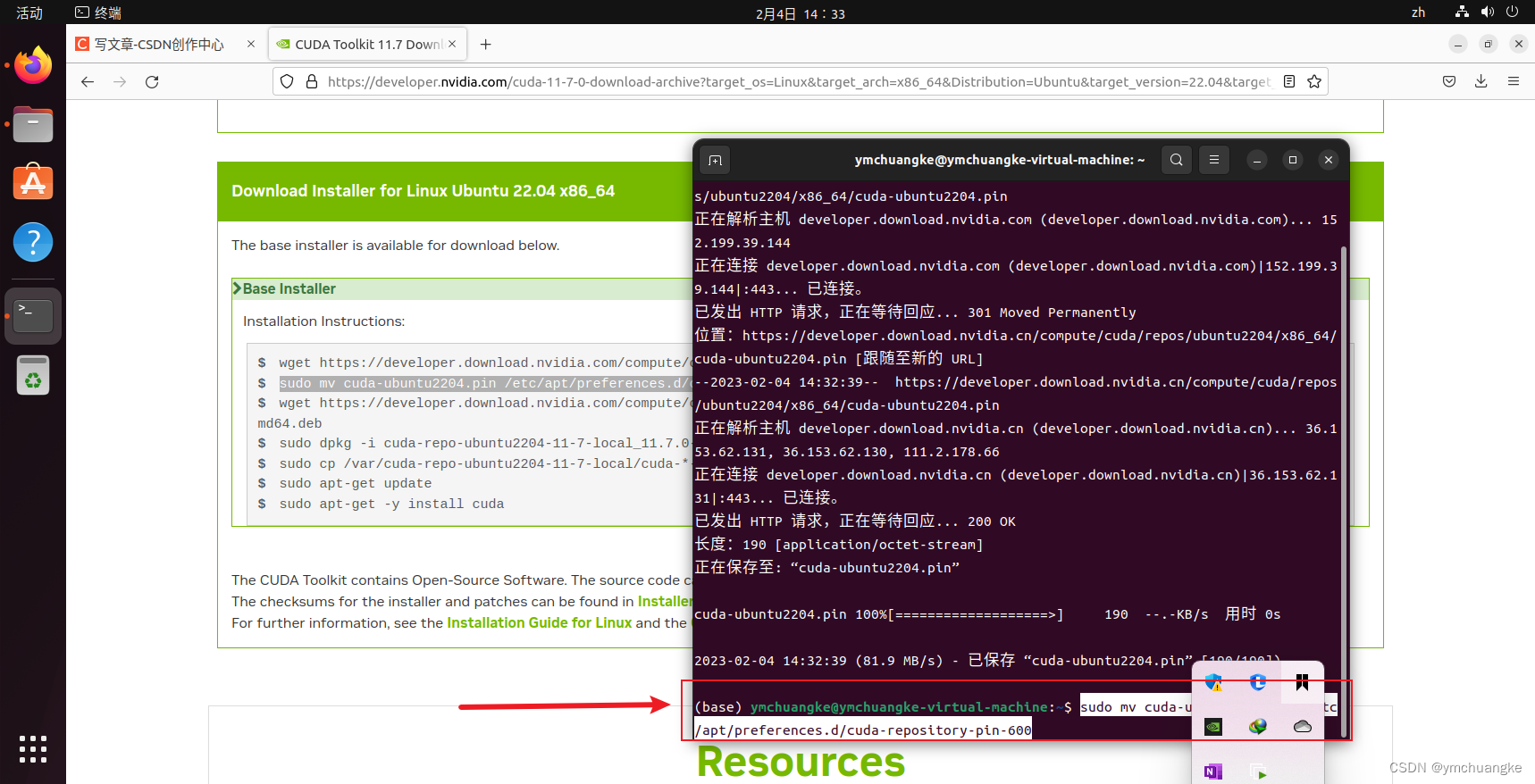Click the green play copy tray icon

pos(1258,771)
